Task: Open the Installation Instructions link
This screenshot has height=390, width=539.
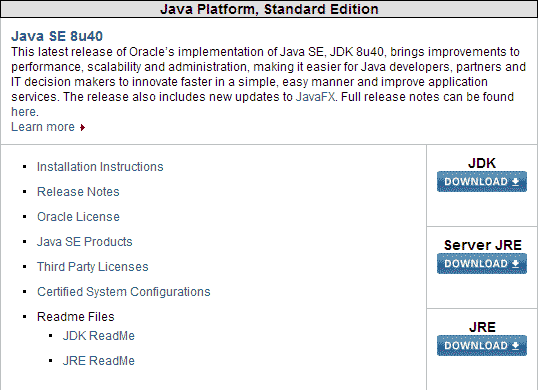Action: (100, 167)
